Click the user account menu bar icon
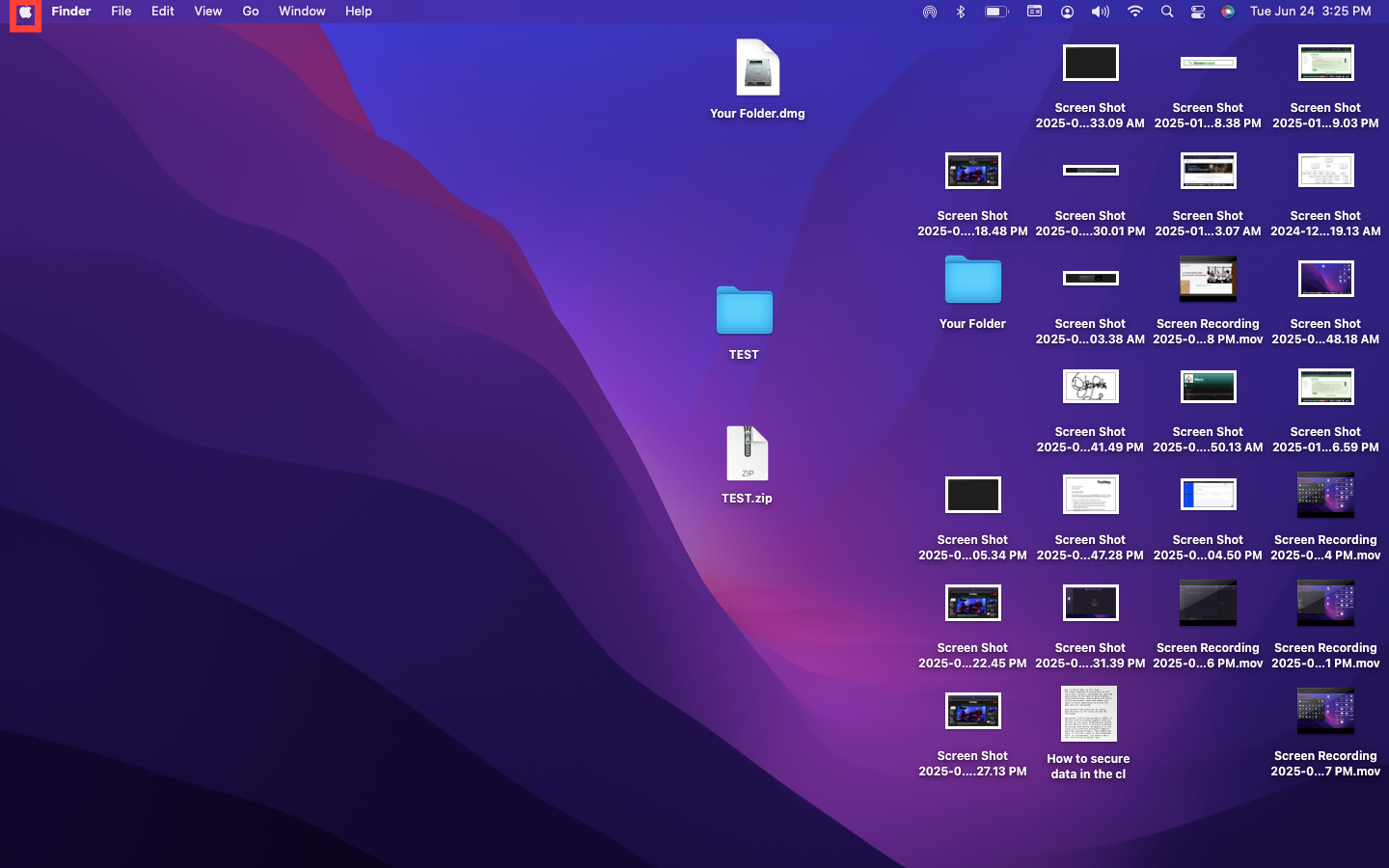The height and width of the screenshot is (868, 1389). (1067, 12)
